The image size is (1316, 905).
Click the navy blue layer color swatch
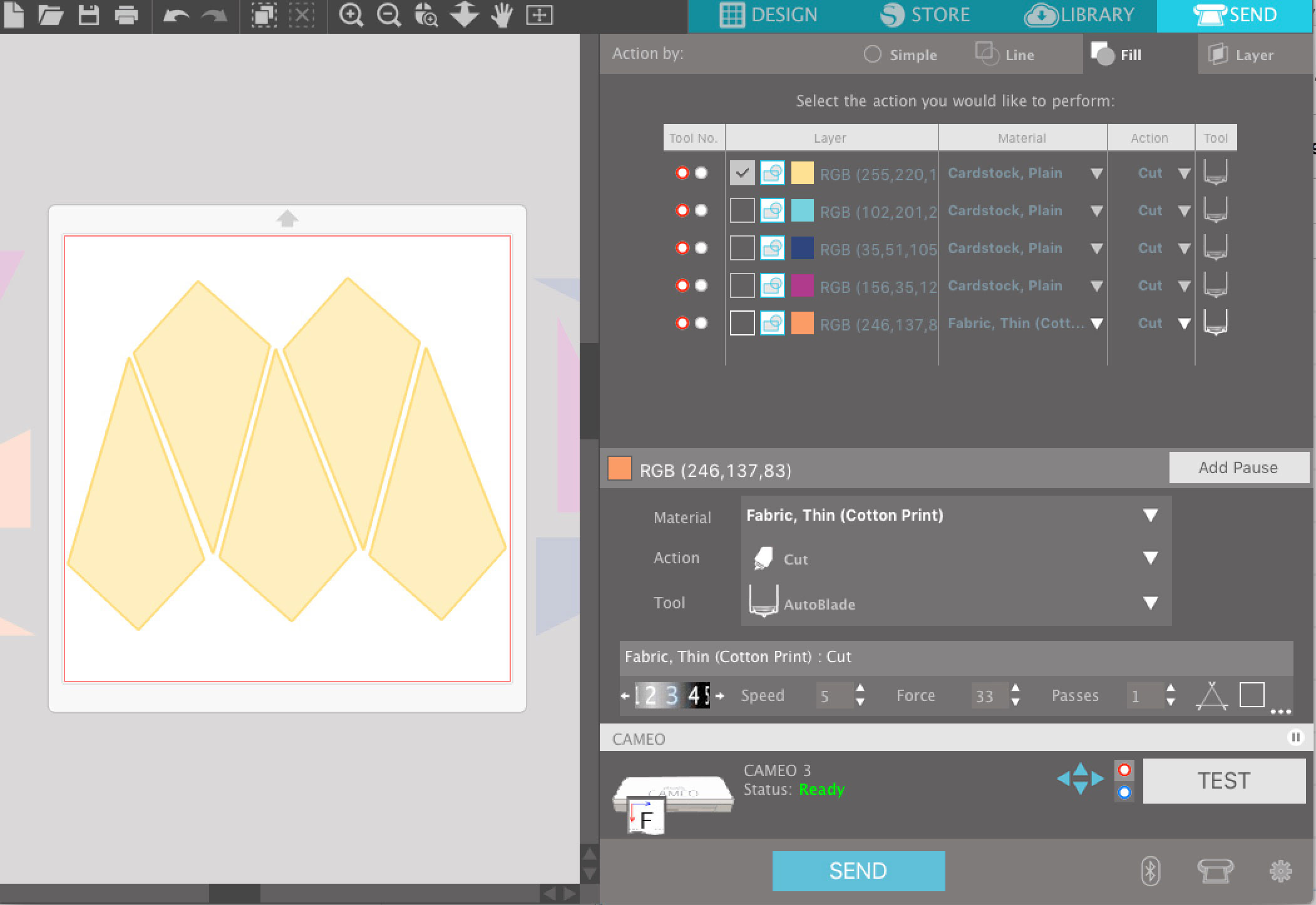pyautogui.click(x=802, y=248)
